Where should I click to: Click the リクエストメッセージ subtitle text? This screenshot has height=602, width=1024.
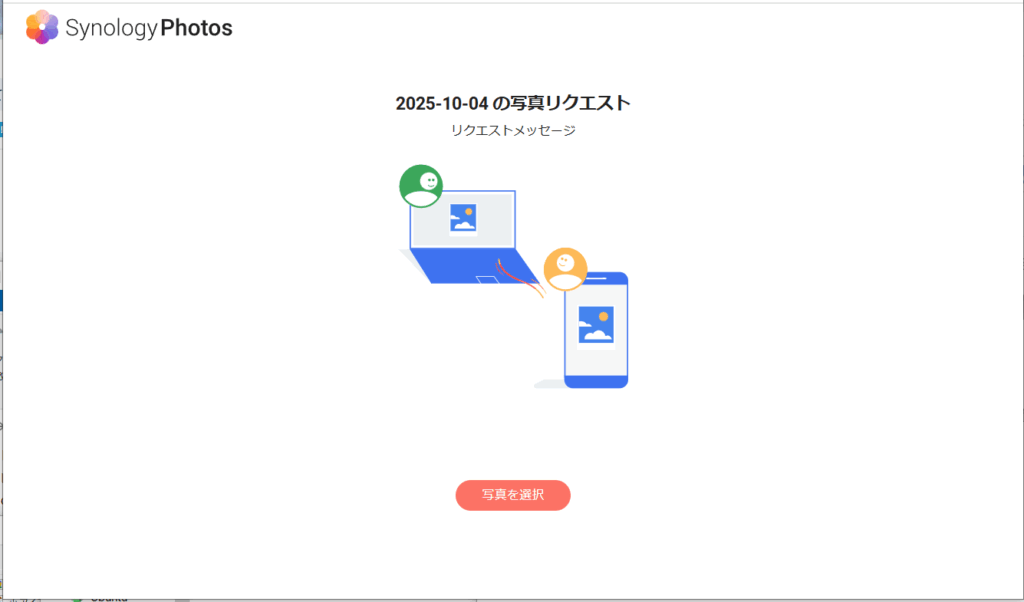coord(513,130)
